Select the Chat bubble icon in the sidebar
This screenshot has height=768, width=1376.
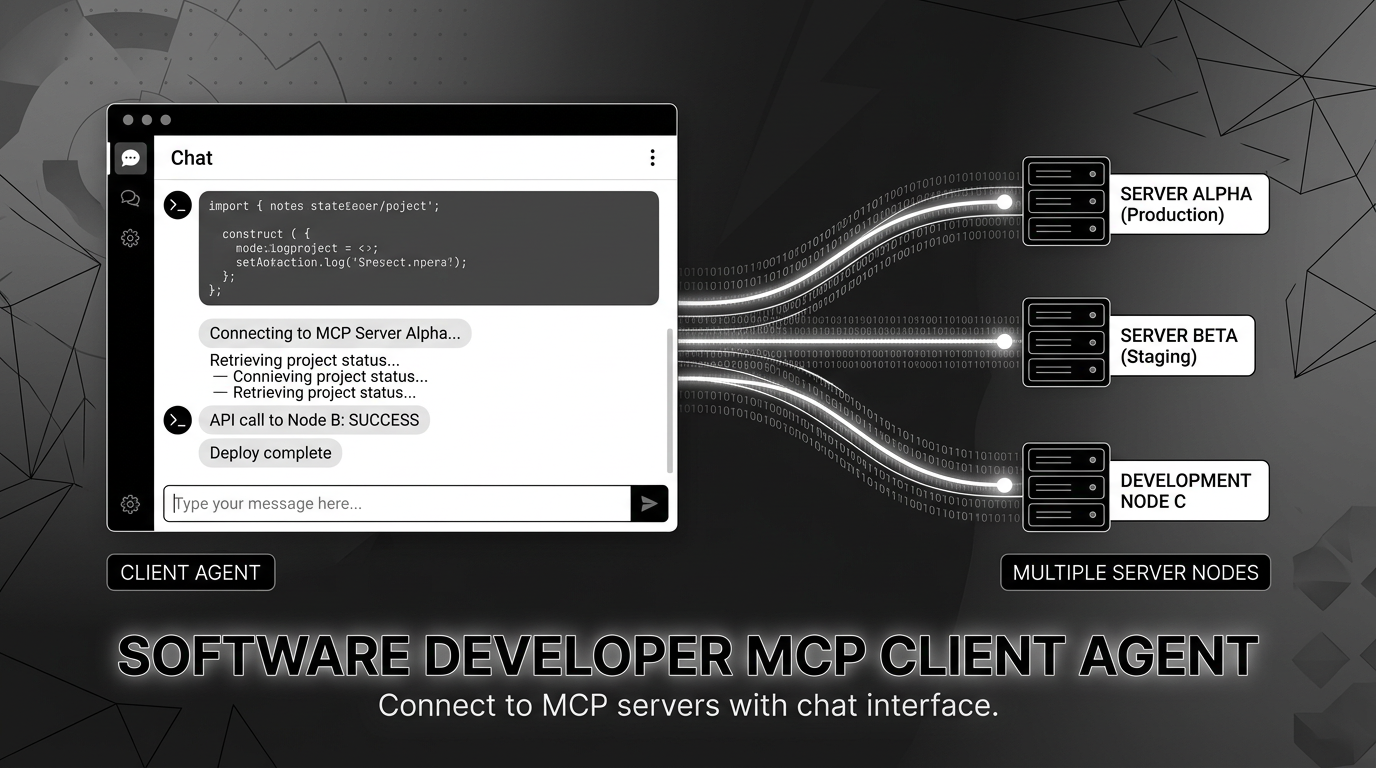point(130,158)
